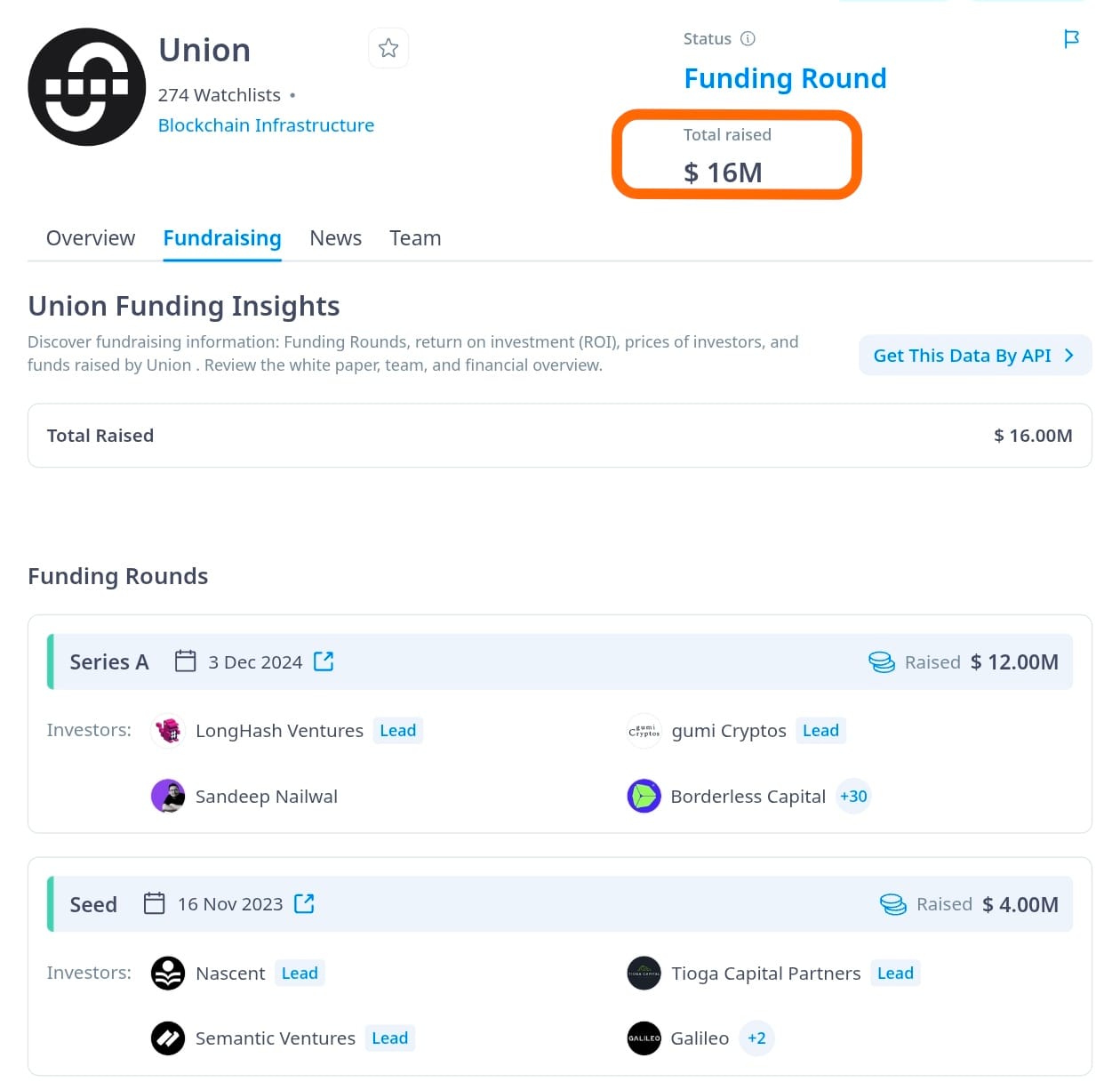Expand the +30 more Series A investors
This screenshot has height=1082, width=1120.
click(853, 797)
